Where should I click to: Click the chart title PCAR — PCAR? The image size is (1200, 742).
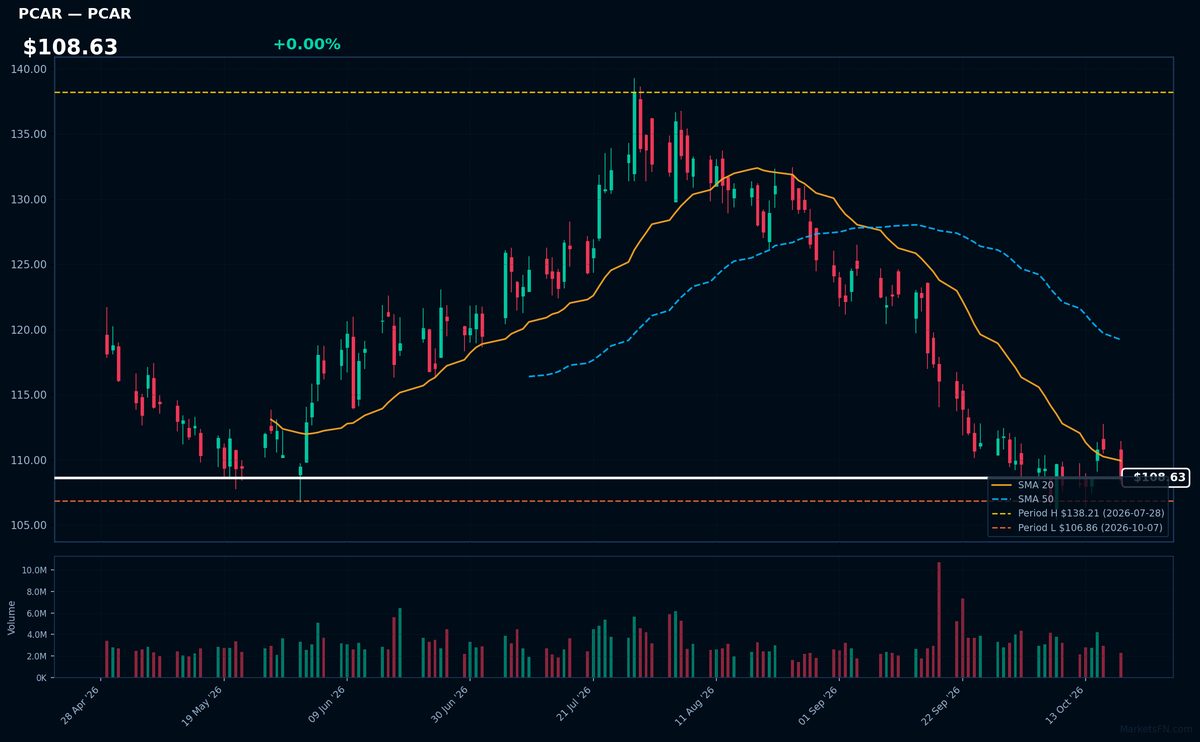(x=74, y=14)
